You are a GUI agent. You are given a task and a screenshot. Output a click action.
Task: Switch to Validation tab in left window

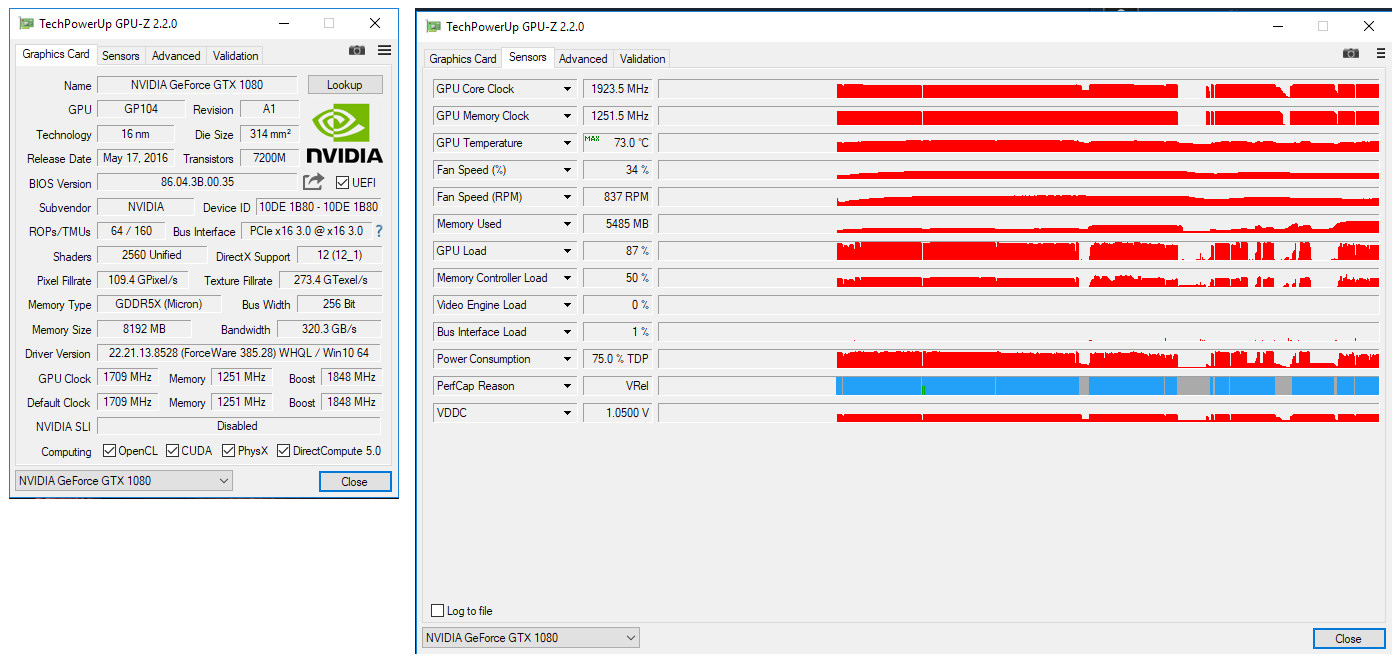coord(236,56)
